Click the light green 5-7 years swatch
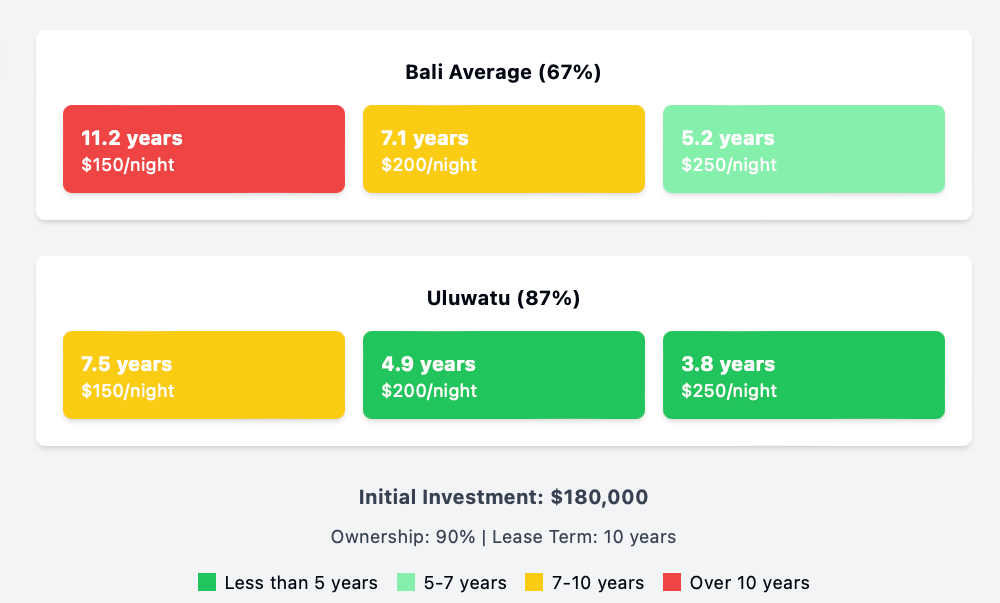The height and width of the screenshot is (603, 1000). tap(406, 582)
